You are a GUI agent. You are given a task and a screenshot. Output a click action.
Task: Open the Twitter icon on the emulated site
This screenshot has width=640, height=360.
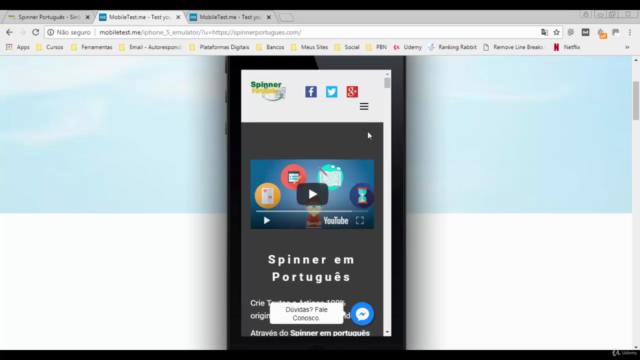[331, 92]
